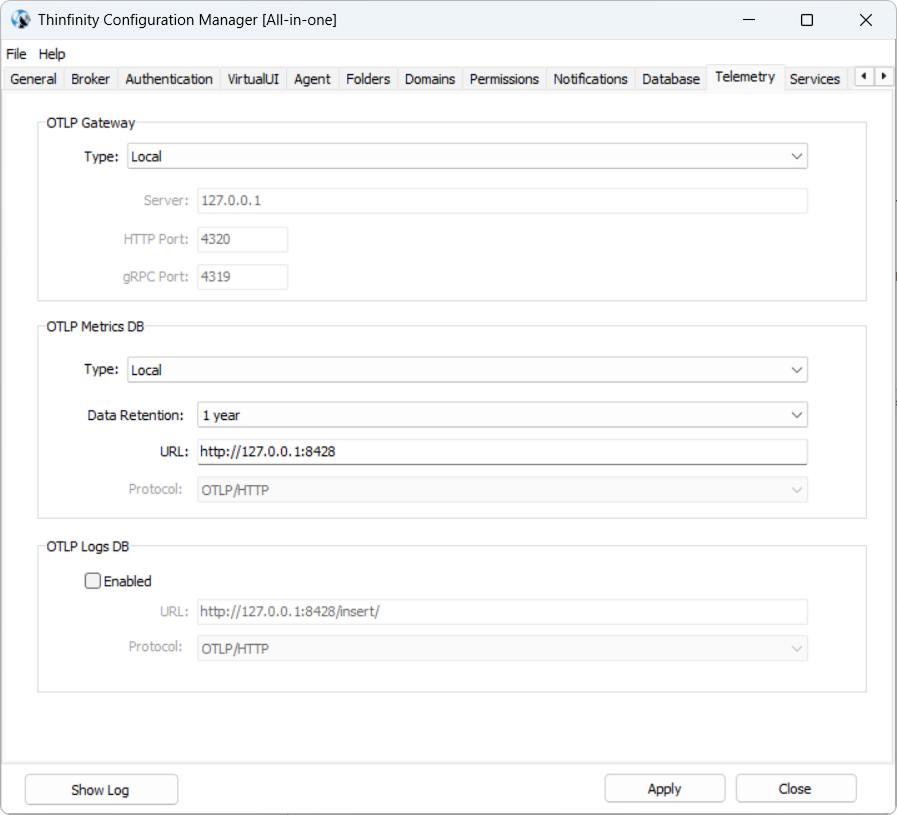Image resolution: width=897 pixels, height=815 pixels.
Task: Click the Metrics DB URL input field
Action: click(x=501, y=452)
